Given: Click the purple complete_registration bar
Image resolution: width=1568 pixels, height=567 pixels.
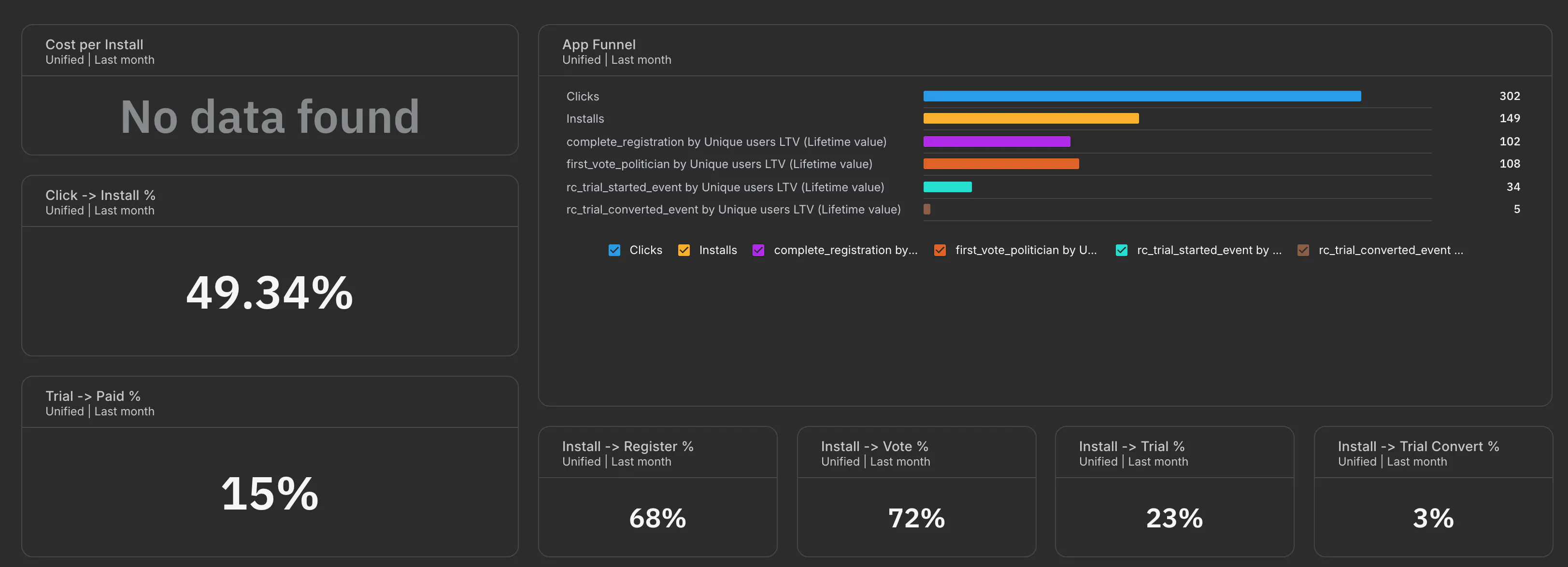Looking at the screenshot, I should 997,141.
